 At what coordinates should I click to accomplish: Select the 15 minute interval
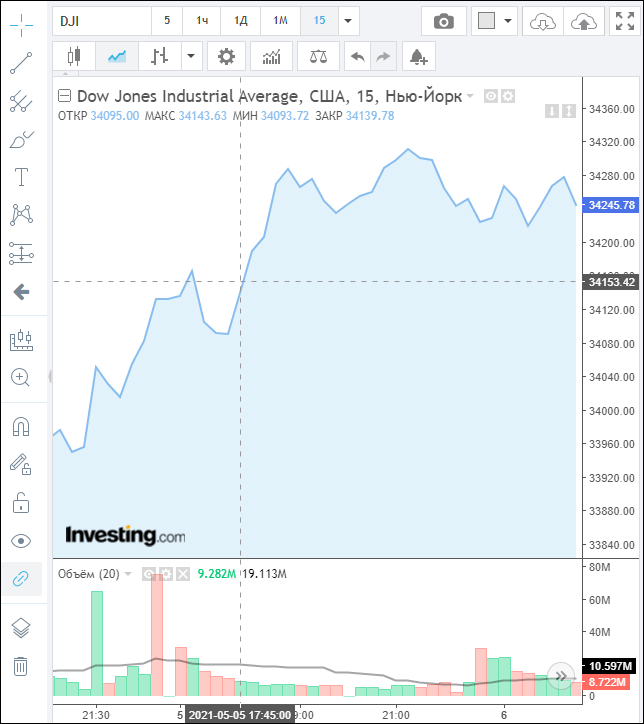(x=319, y=21)
